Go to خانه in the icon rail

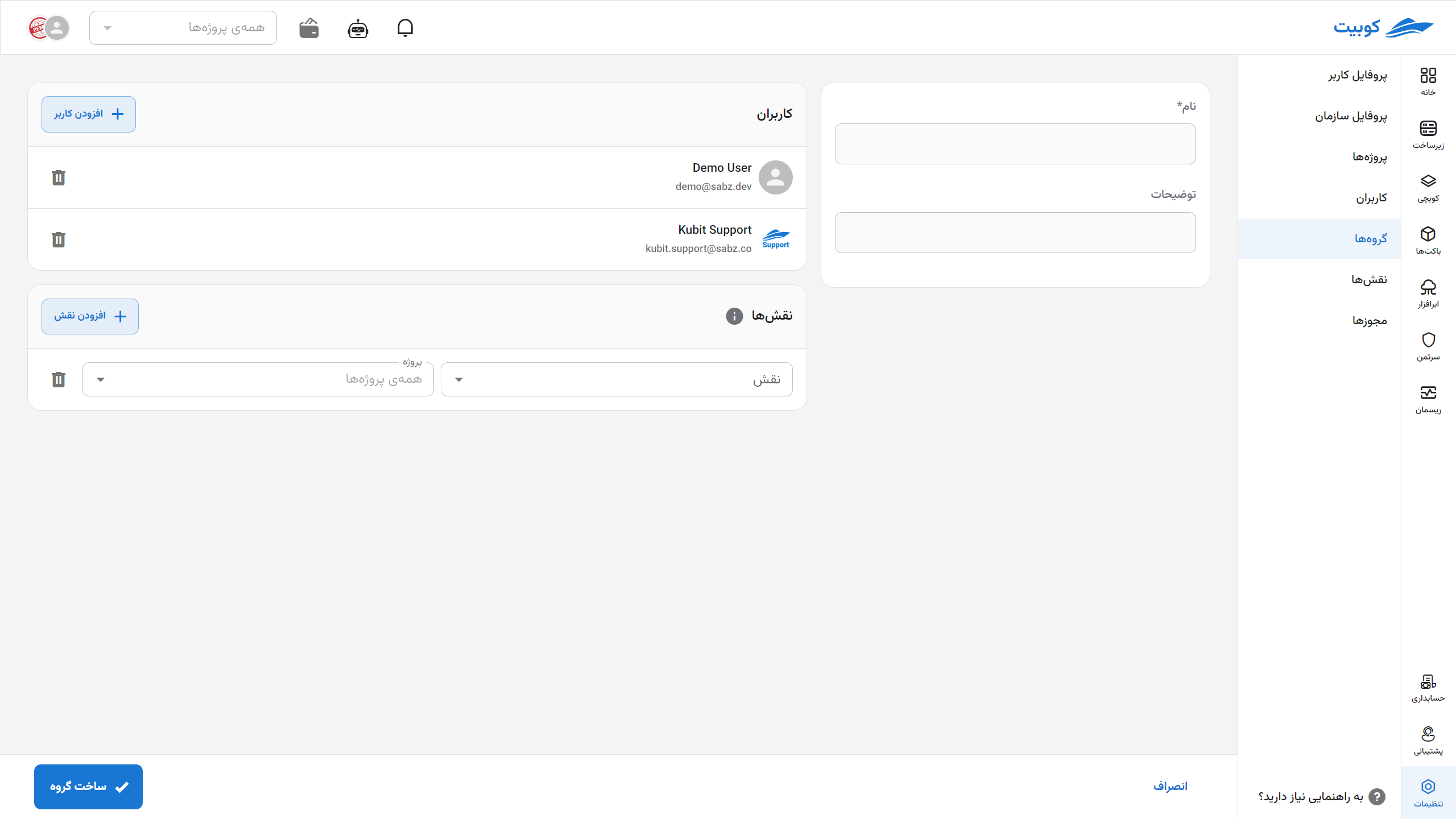(x=1428, y=81)
